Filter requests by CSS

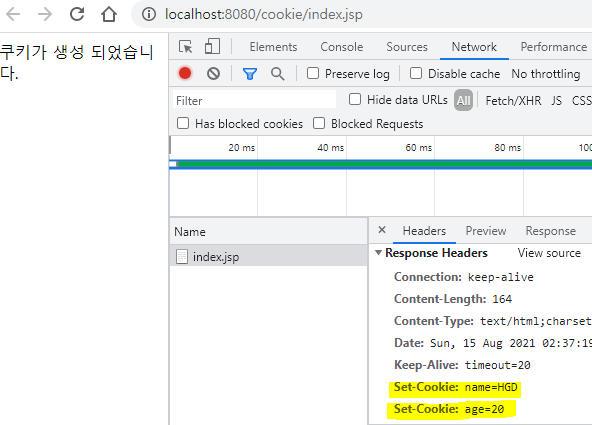point(581,100)
